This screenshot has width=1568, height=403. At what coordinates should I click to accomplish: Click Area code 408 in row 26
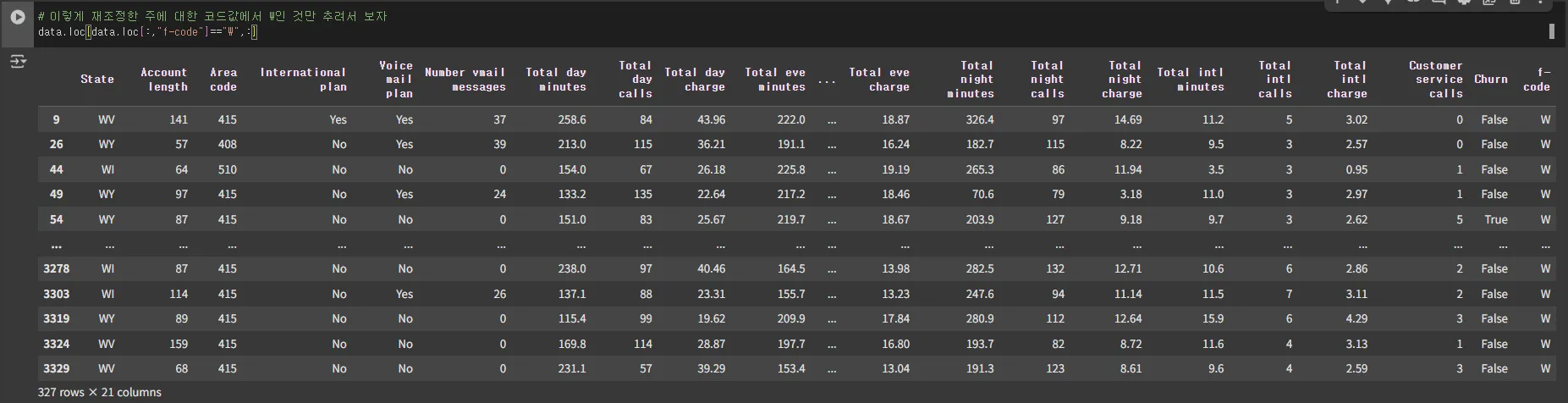227,144
